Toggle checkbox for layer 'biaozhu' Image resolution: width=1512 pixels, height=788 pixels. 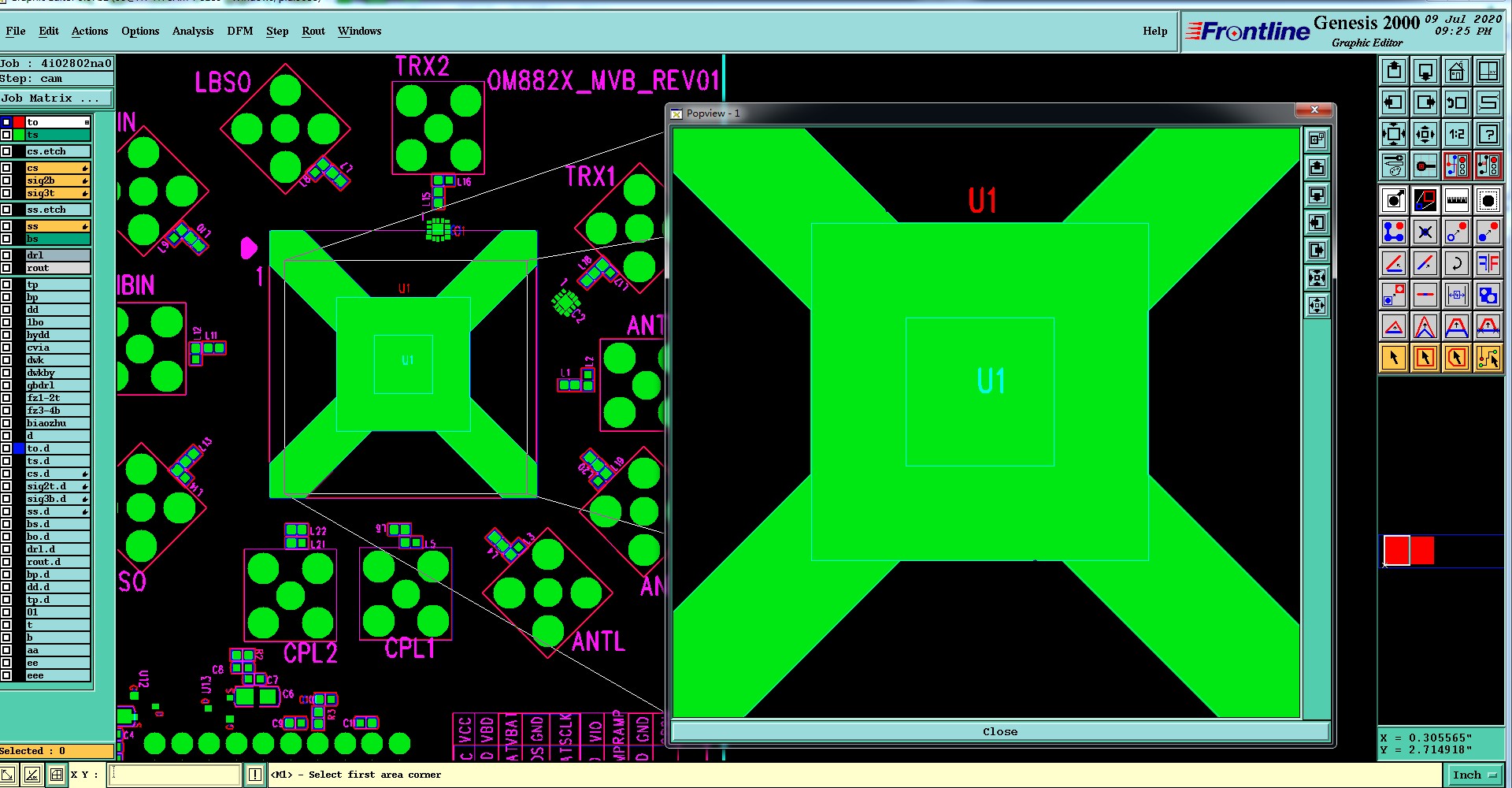coord(6,423)
